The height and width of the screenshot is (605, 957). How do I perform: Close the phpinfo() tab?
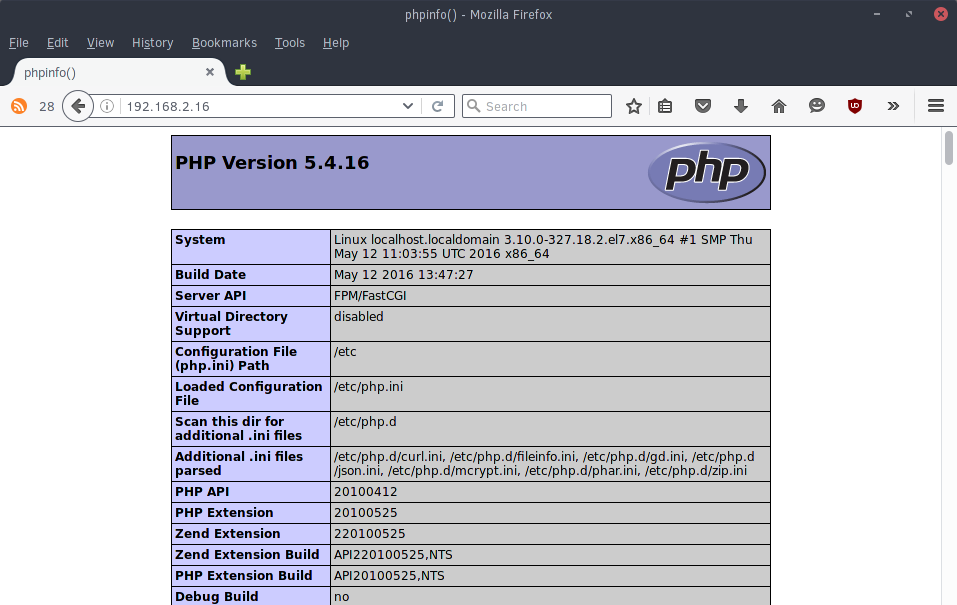[210, 72]
